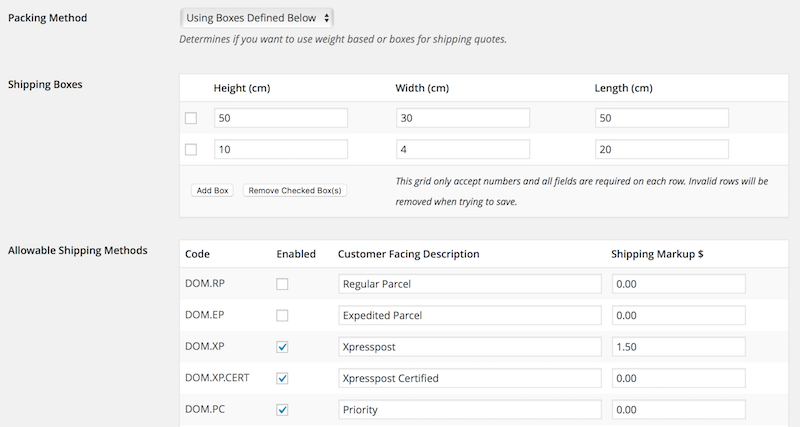Click the Height field containing 50
This screenshot has height=427, width=800.
tap(280, 118)
